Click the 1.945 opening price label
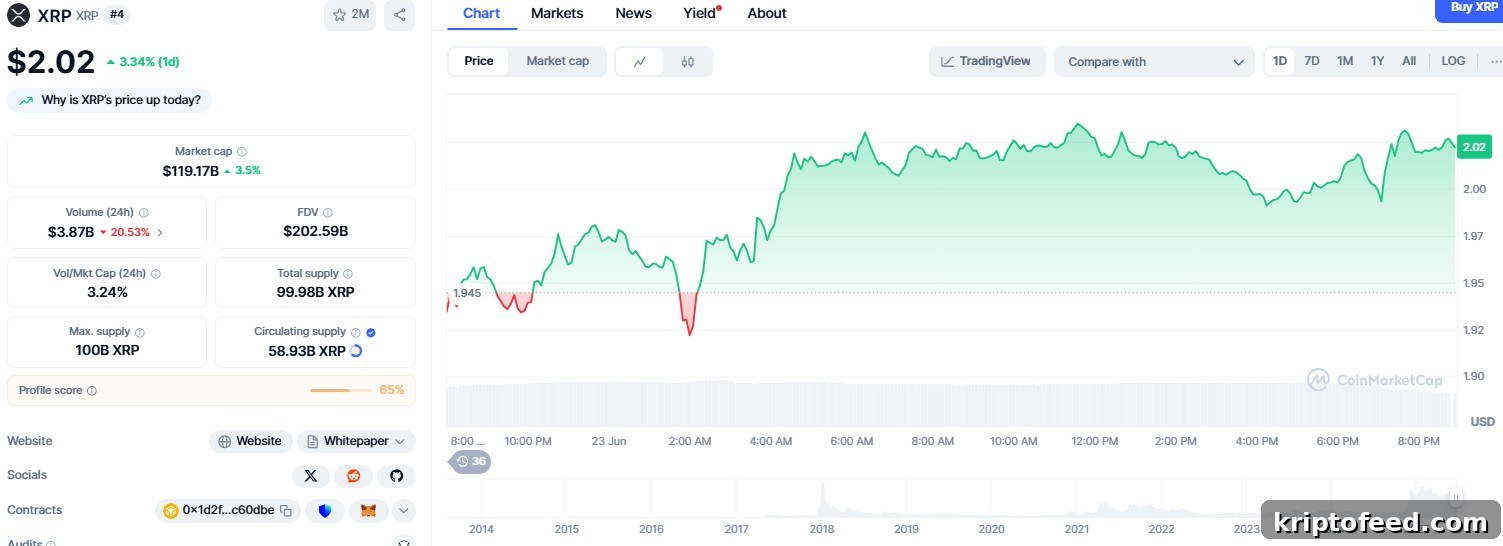Image resolution: width=1503 pixels, height=546 pixels. [466, 293]
